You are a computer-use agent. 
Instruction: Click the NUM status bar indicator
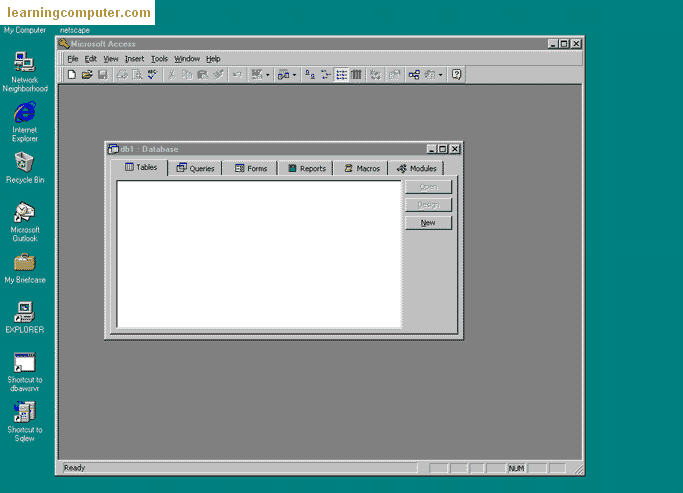pyautogui.click(x=517, y=468)
